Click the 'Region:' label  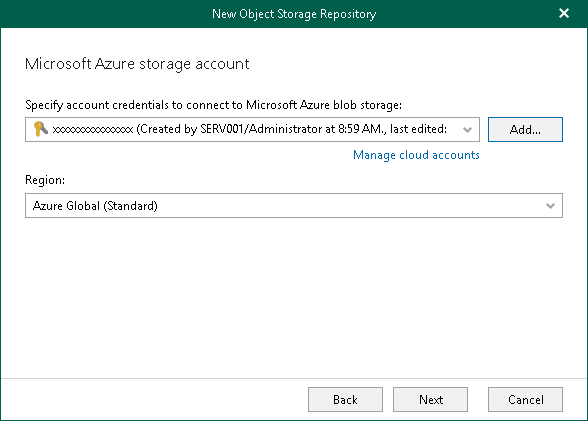pyautogui.click(x=45, y=180)
